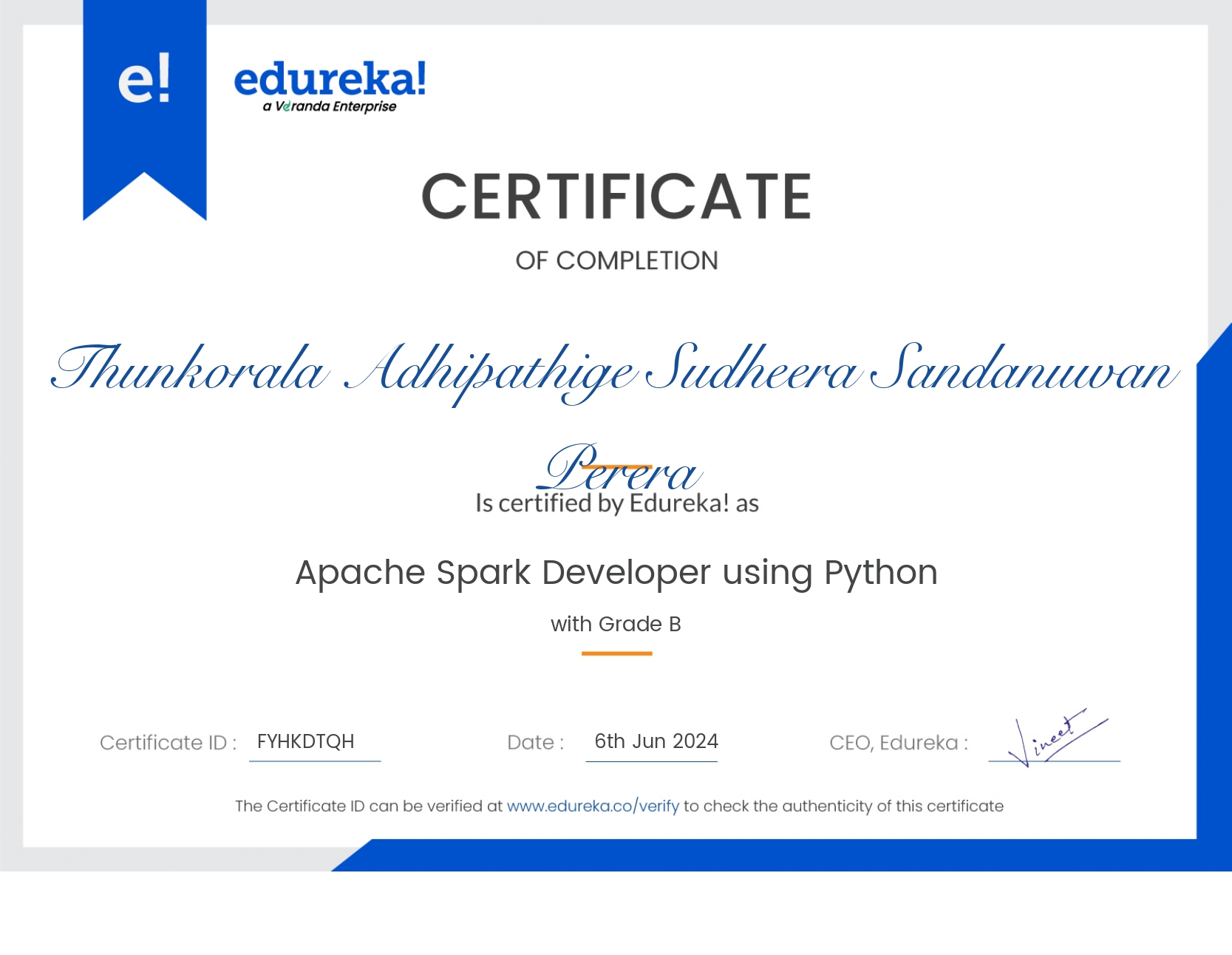Click 'to check the authenticity of this certificate' text

[843, 806]
